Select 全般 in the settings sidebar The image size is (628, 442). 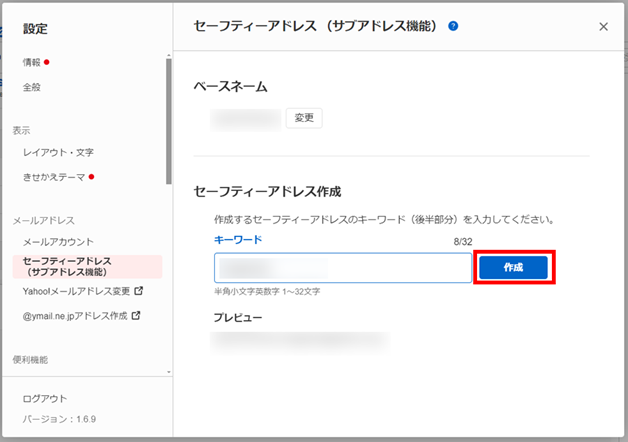coord(32,87)
